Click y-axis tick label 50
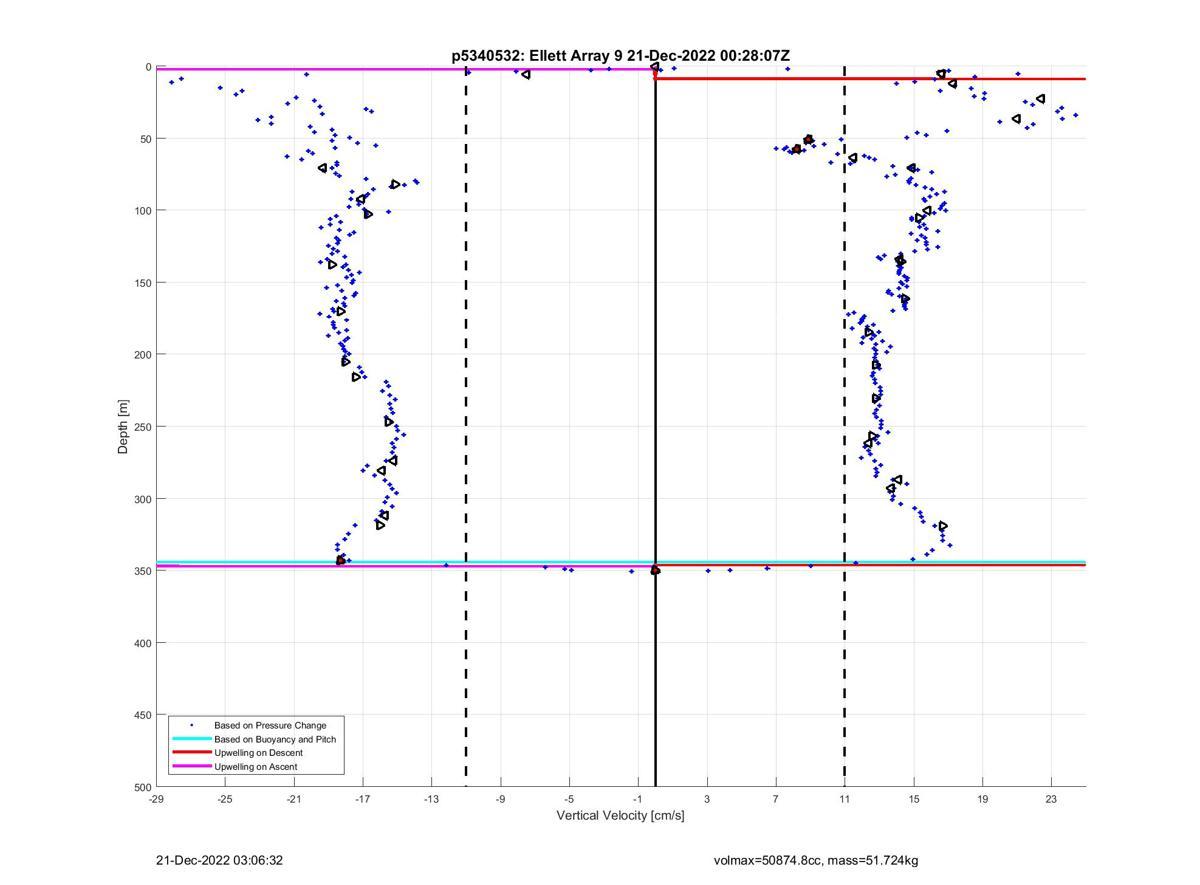This screenshot has width=1200, height=885. pos(145,139)
